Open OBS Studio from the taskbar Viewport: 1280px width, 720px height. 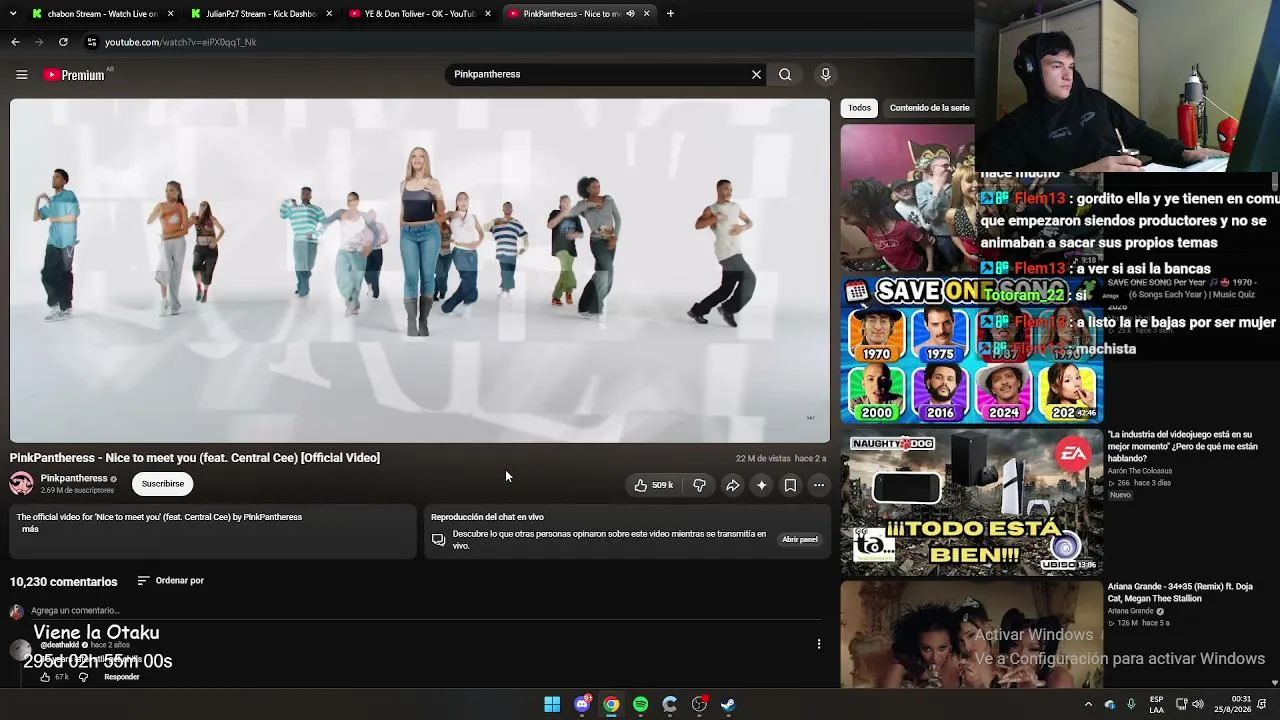[x=699, y=704]
